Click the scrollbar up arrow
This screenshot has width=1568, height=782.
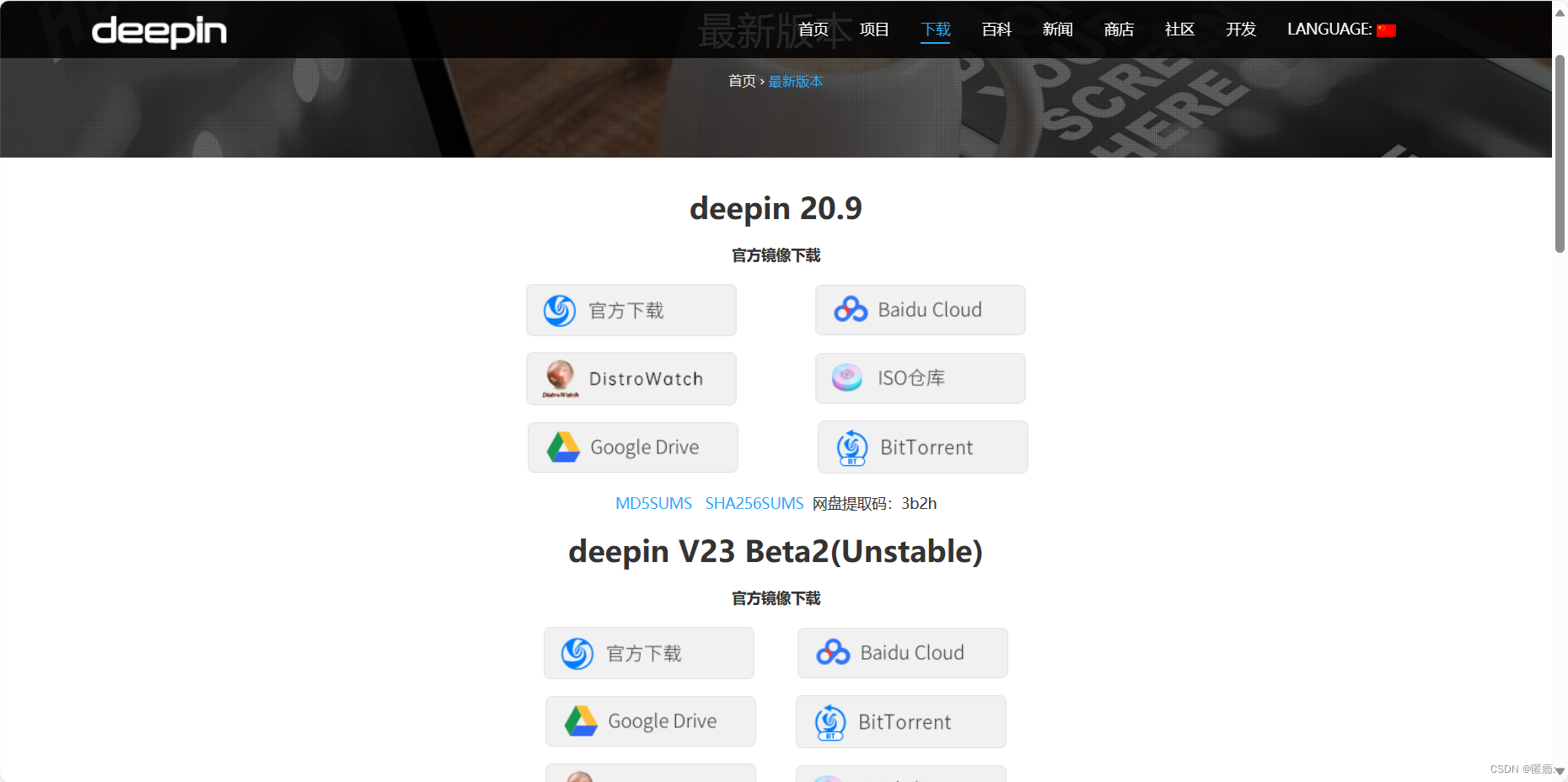(x=1560, y=13)
